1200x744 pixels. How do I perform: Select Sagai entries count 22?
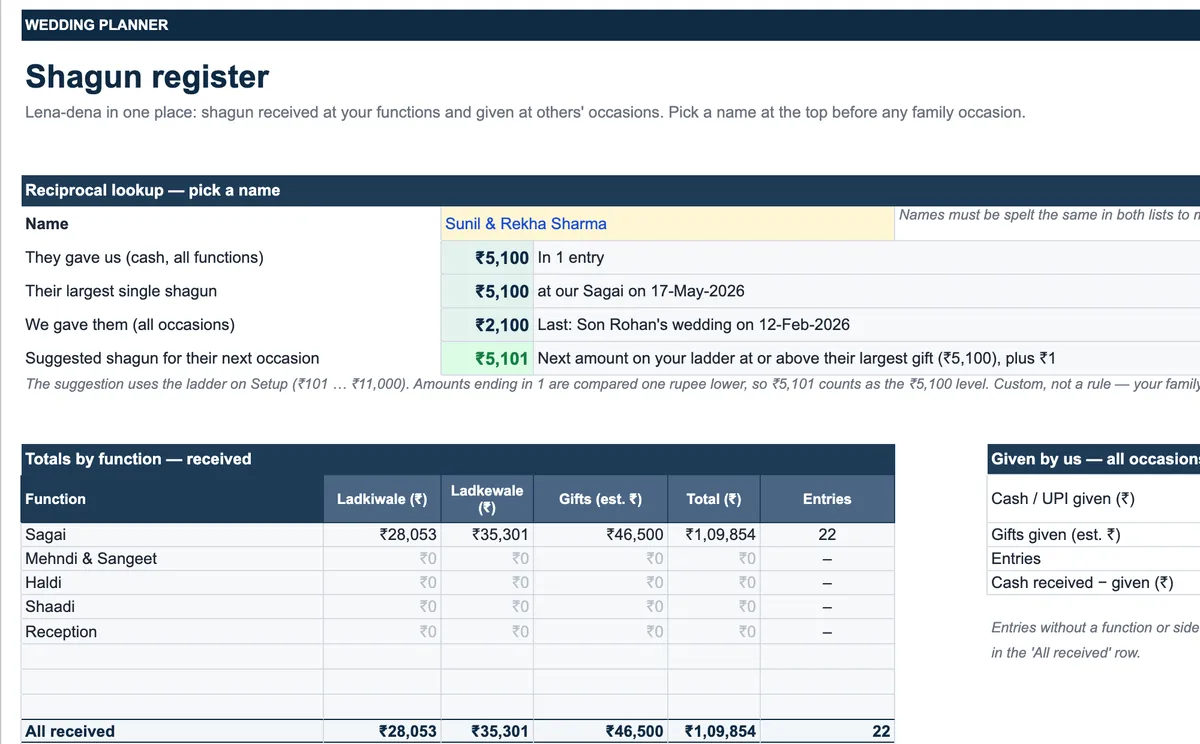[x=827, y=535]
